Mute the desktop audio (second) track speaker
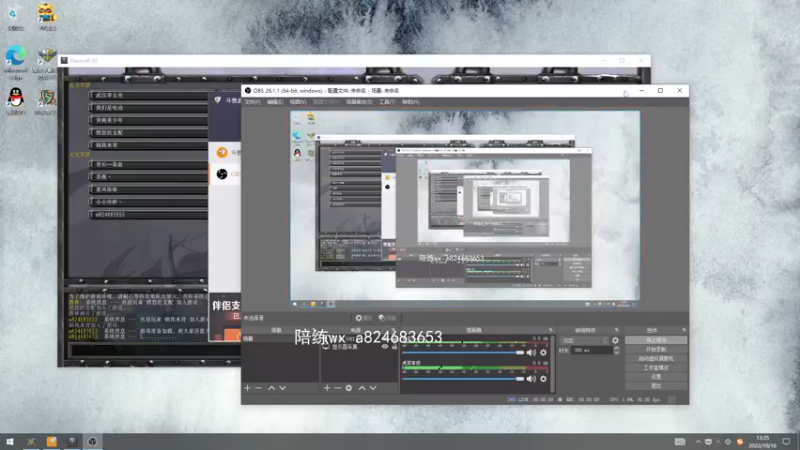 [531, 379]
